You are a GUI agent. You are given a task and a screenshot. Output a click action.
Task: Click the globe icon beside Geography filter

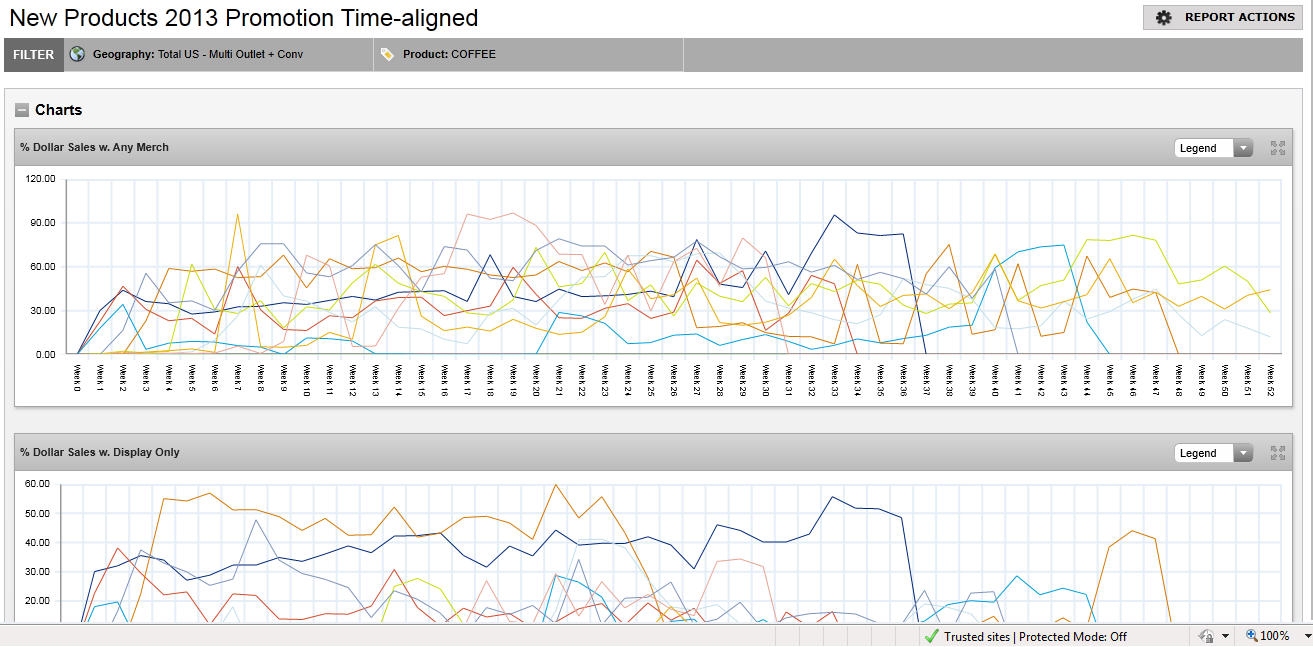point(77,54)
